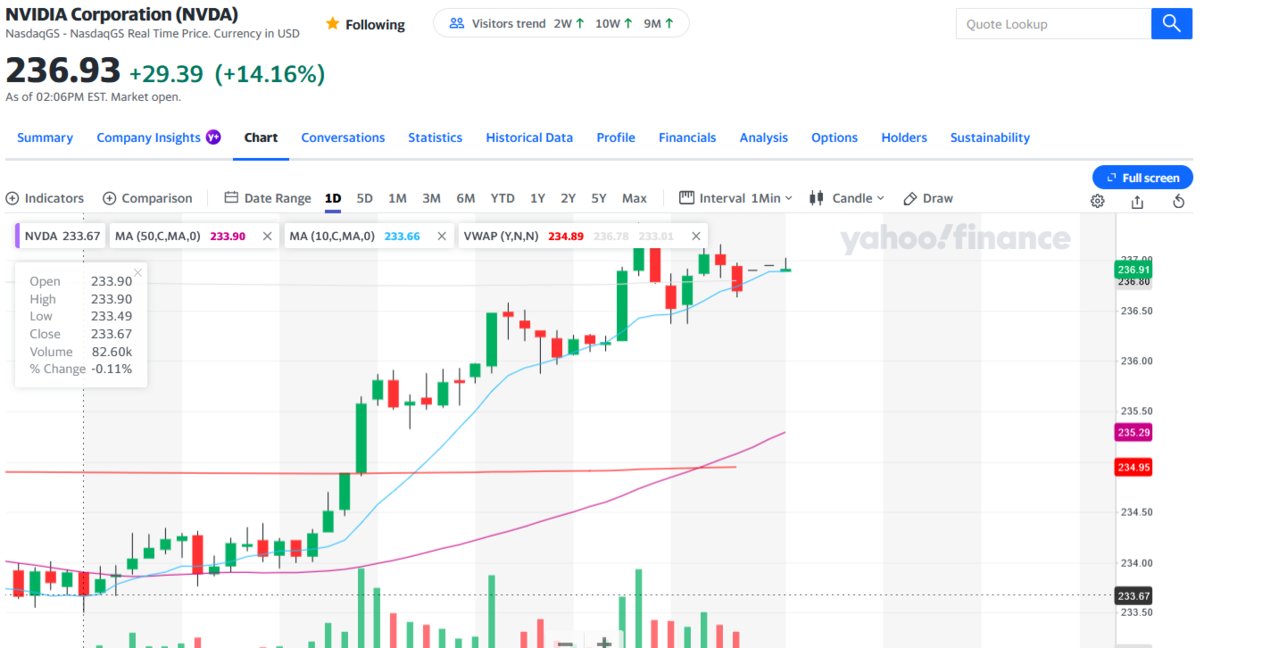Click the blue search magnifier button
Screen dimensions: 1279x648
point(1171,24)
